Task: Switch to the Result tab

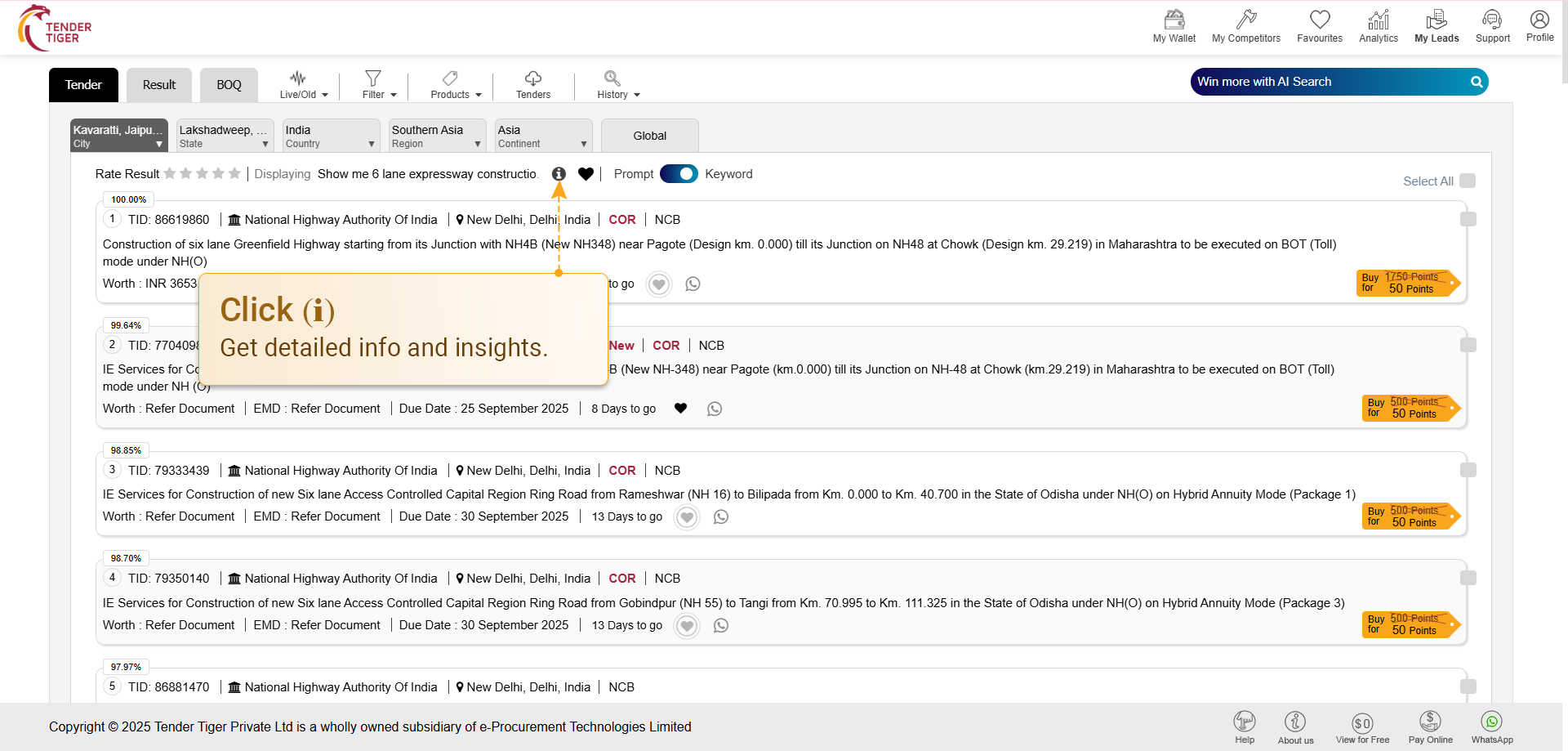Action: [x=159, y=85]
